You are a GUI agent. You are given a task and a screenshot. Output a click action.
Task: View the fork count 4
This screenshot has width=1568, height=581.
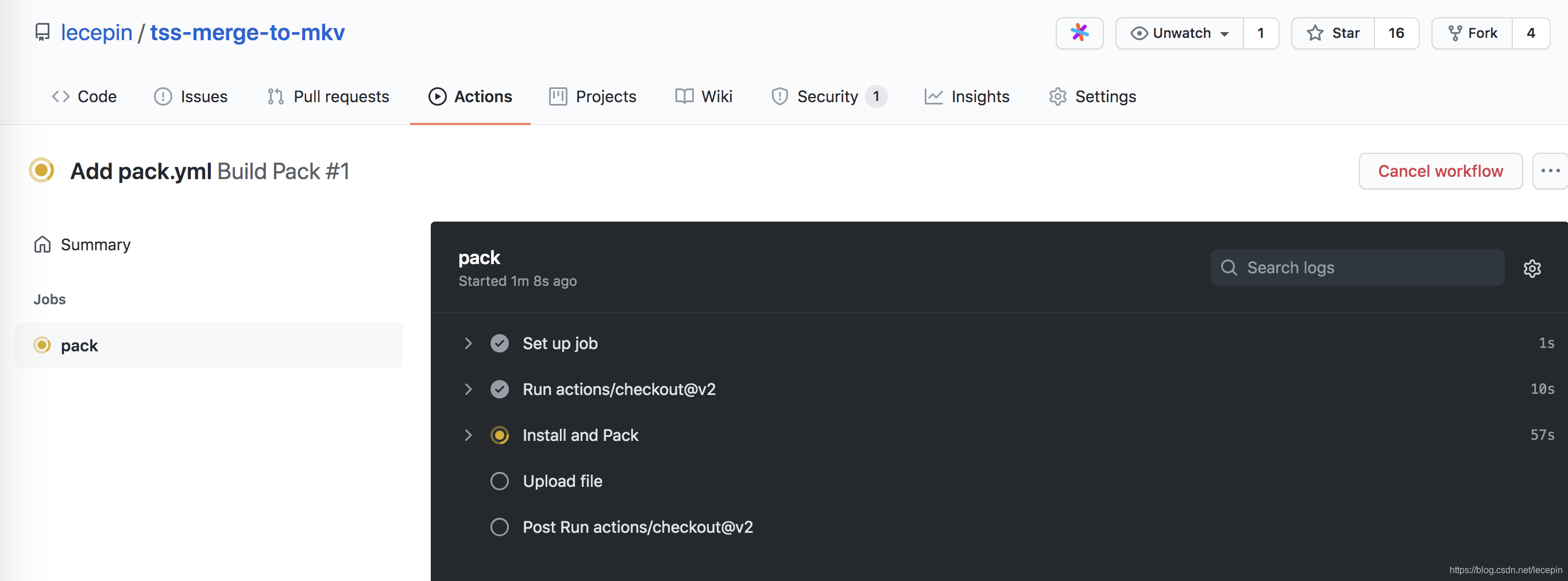(x=1531, y=33)
